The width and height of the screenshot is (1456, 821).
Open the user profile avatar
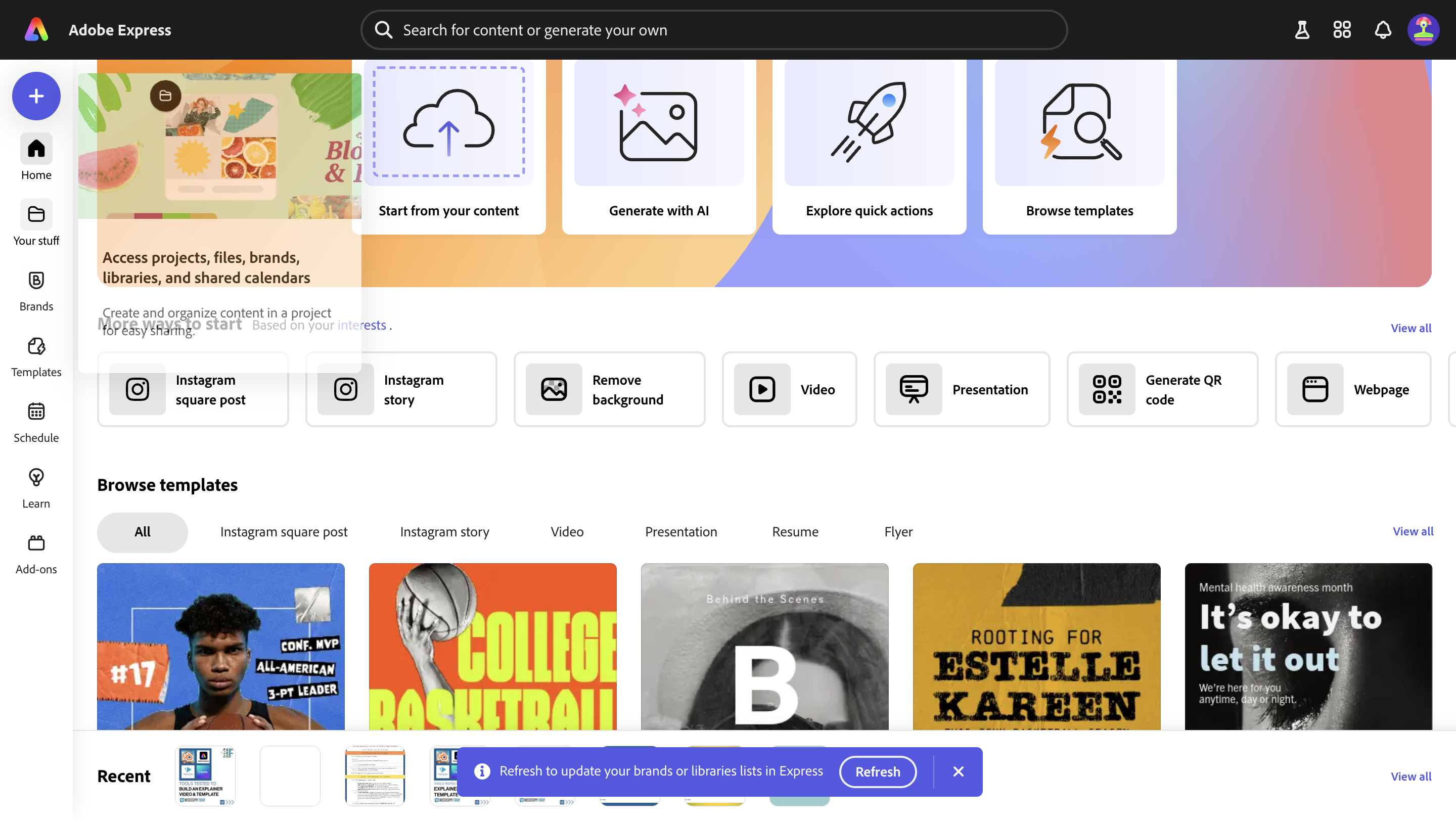pos(1423,30)
